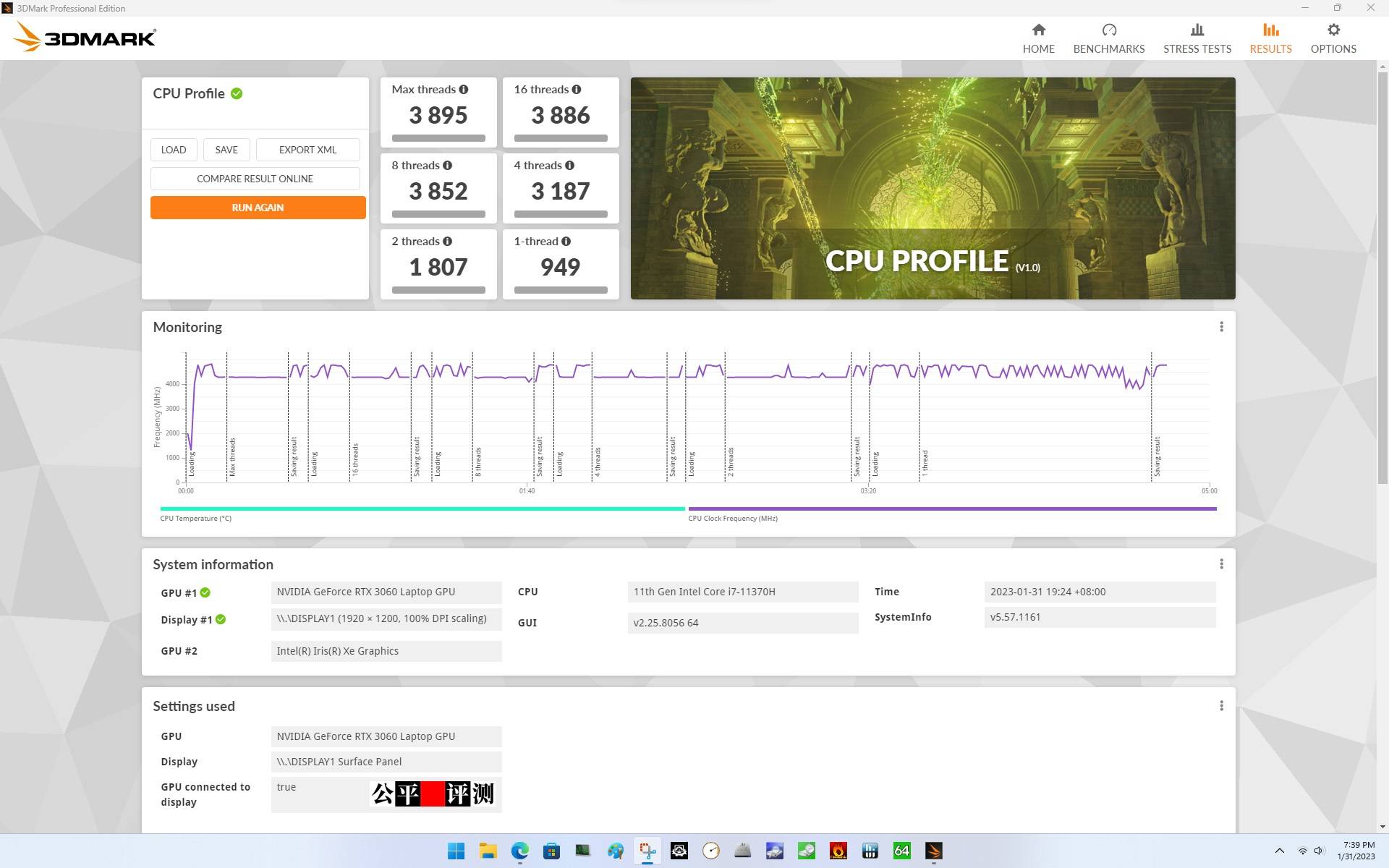Open Options gear icon
Image resolution: width=1389 pixels, height=868 pixels.
click(1333, 30)
